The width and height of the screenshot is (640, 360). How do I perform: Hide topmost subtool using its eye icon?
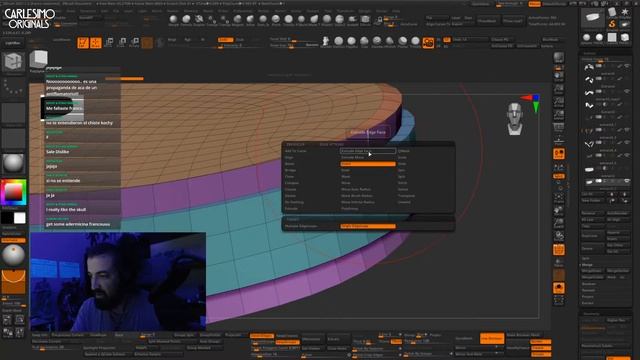pos(627,66)
